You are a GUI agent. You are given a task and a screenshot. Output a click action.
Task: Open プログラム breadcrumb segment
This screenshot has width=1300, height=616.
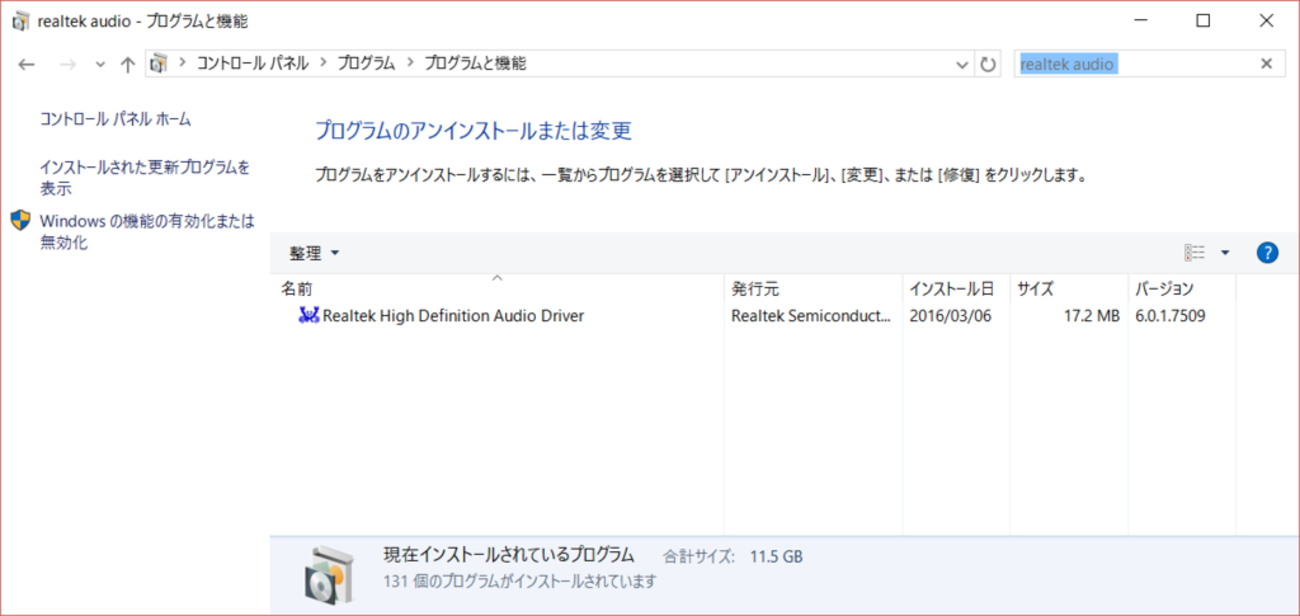(x=366, y=63)
